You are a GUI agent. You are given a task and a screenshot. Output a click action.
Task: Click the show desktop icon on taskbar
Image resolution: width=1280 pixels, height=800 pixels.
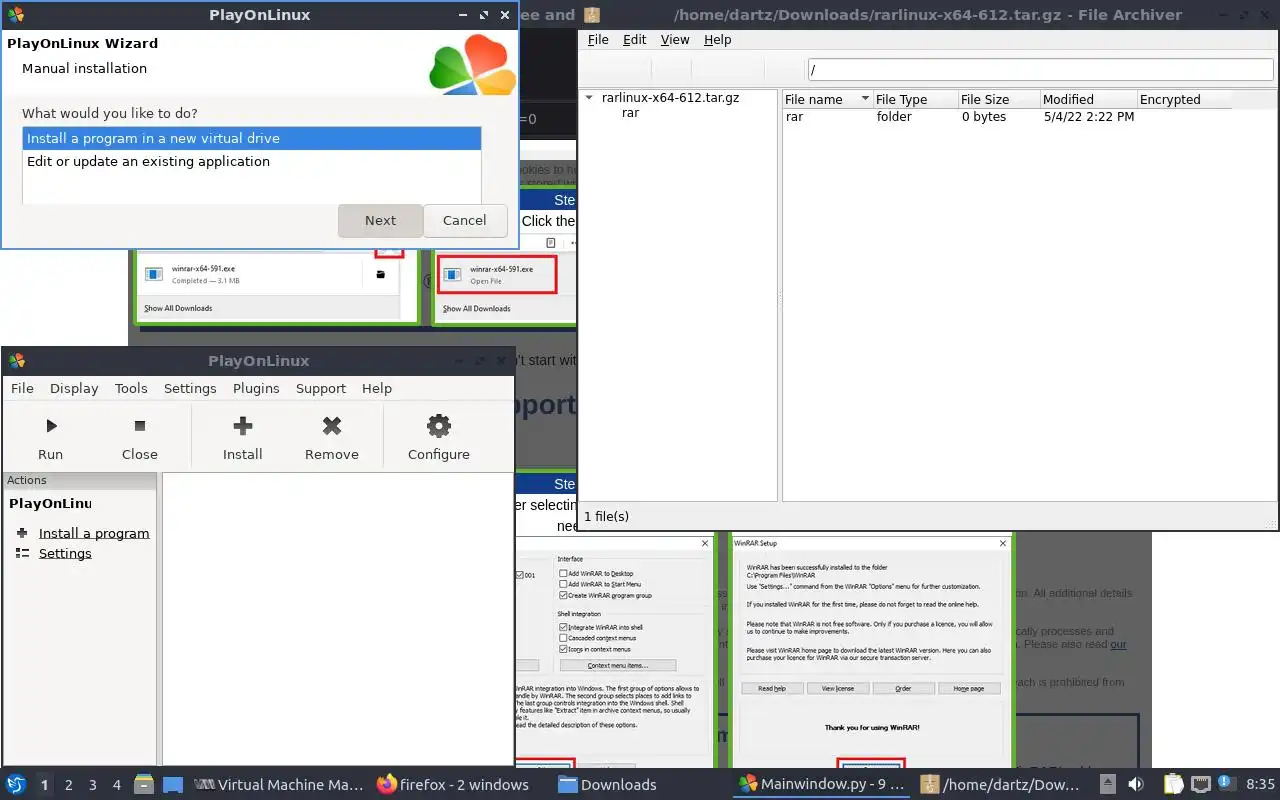[173, 784]
